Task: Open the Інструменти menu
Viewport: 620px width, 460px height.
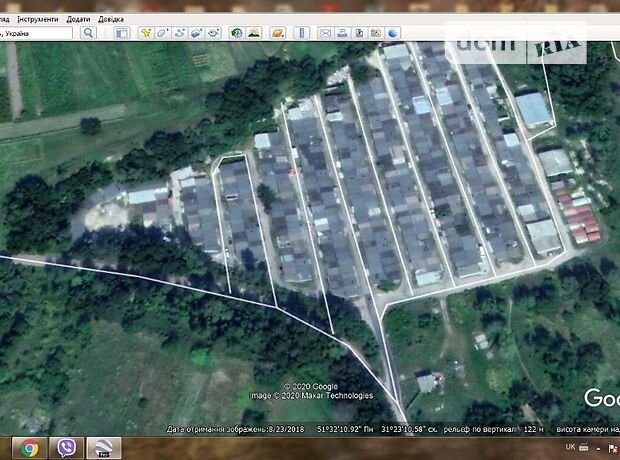Action: pyautogui.click(x=38, y=19)
